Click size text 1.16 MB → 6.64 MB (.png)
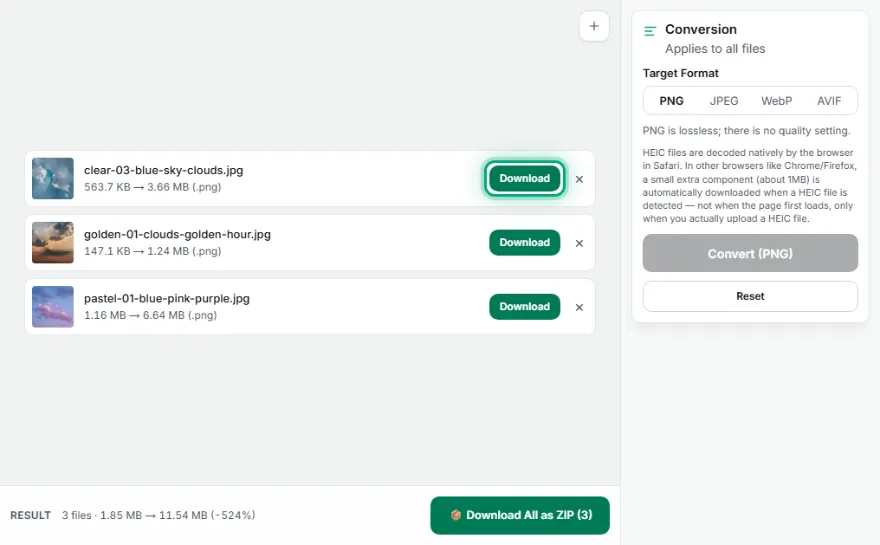The width and height of the screenshot is (880, 545). (150, 315)
